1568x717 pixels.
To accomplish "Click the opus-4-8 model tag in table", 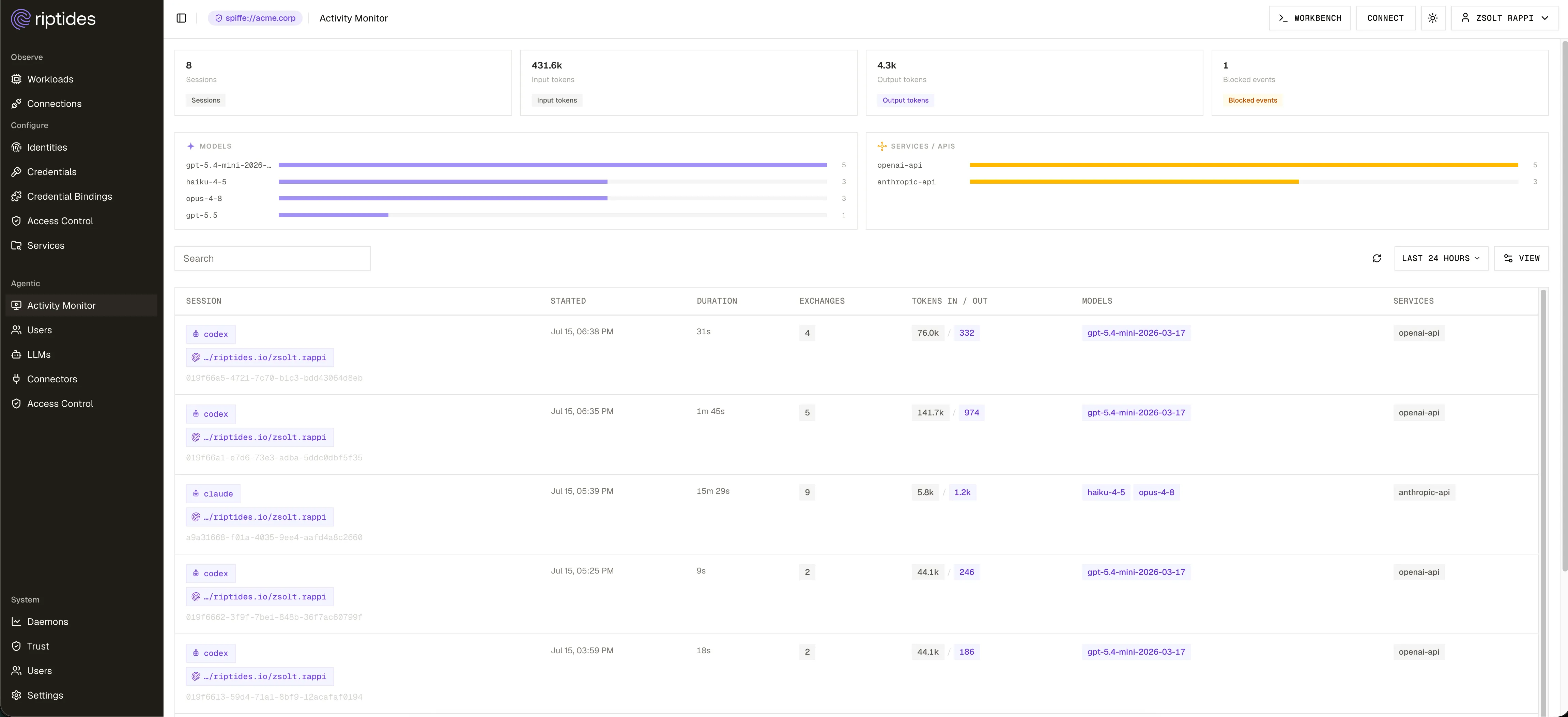I will [x=1156, y=492].
